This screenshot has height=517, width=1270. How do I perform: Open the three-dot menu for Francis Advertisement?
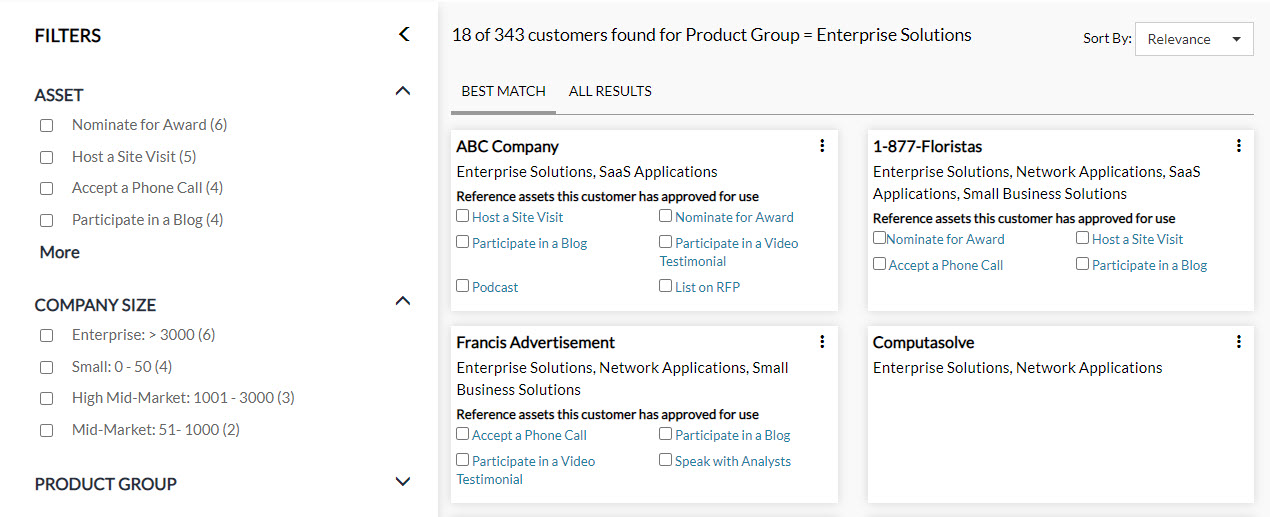822,342
